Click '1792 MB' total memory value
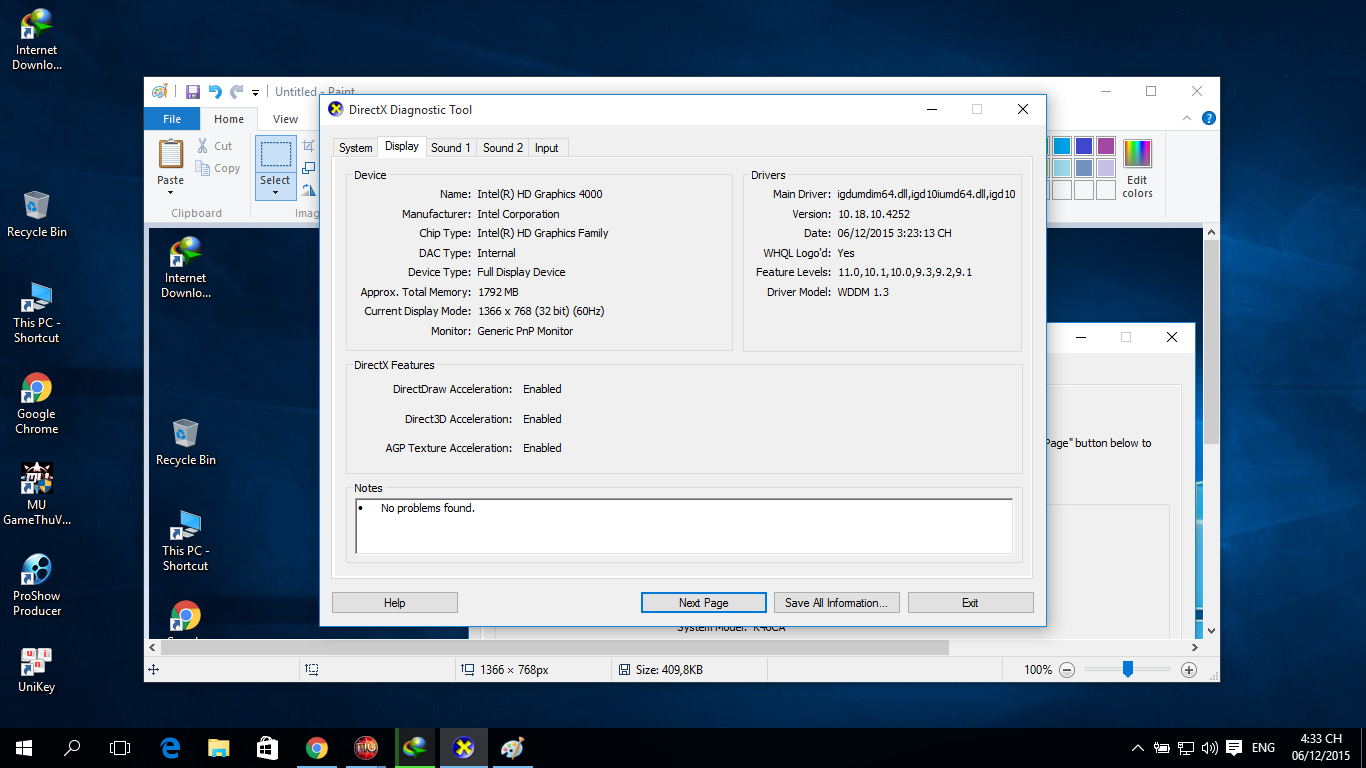The image size is (1366, 768). coord(498,292)
